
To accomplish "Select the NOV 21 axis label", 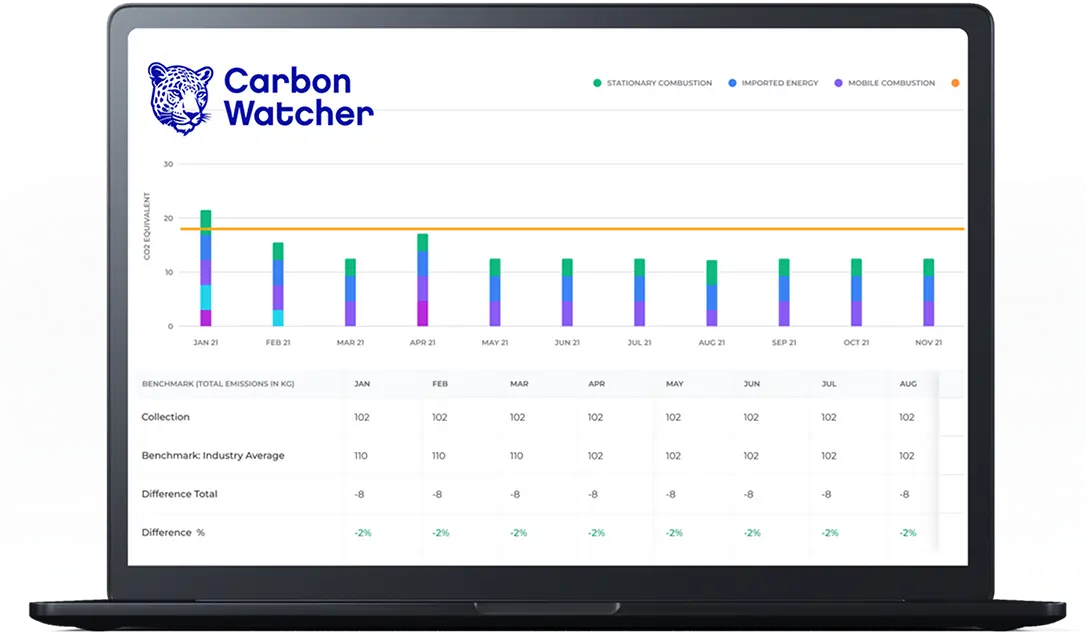I will pyautogui.click(x=928, y=342).
